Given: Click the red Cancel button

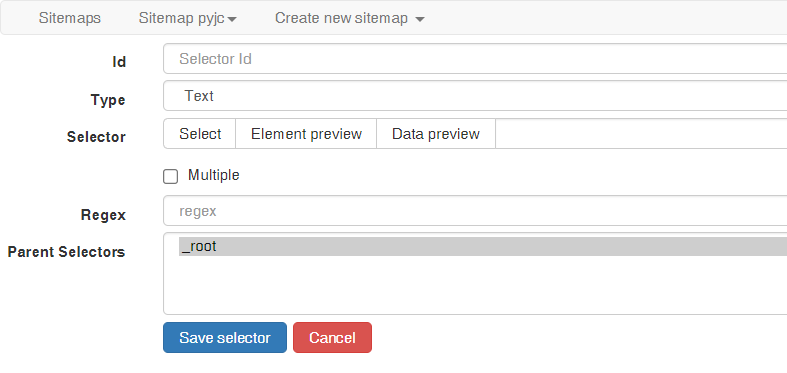Looking at the screenshot, I should (332, 337).
